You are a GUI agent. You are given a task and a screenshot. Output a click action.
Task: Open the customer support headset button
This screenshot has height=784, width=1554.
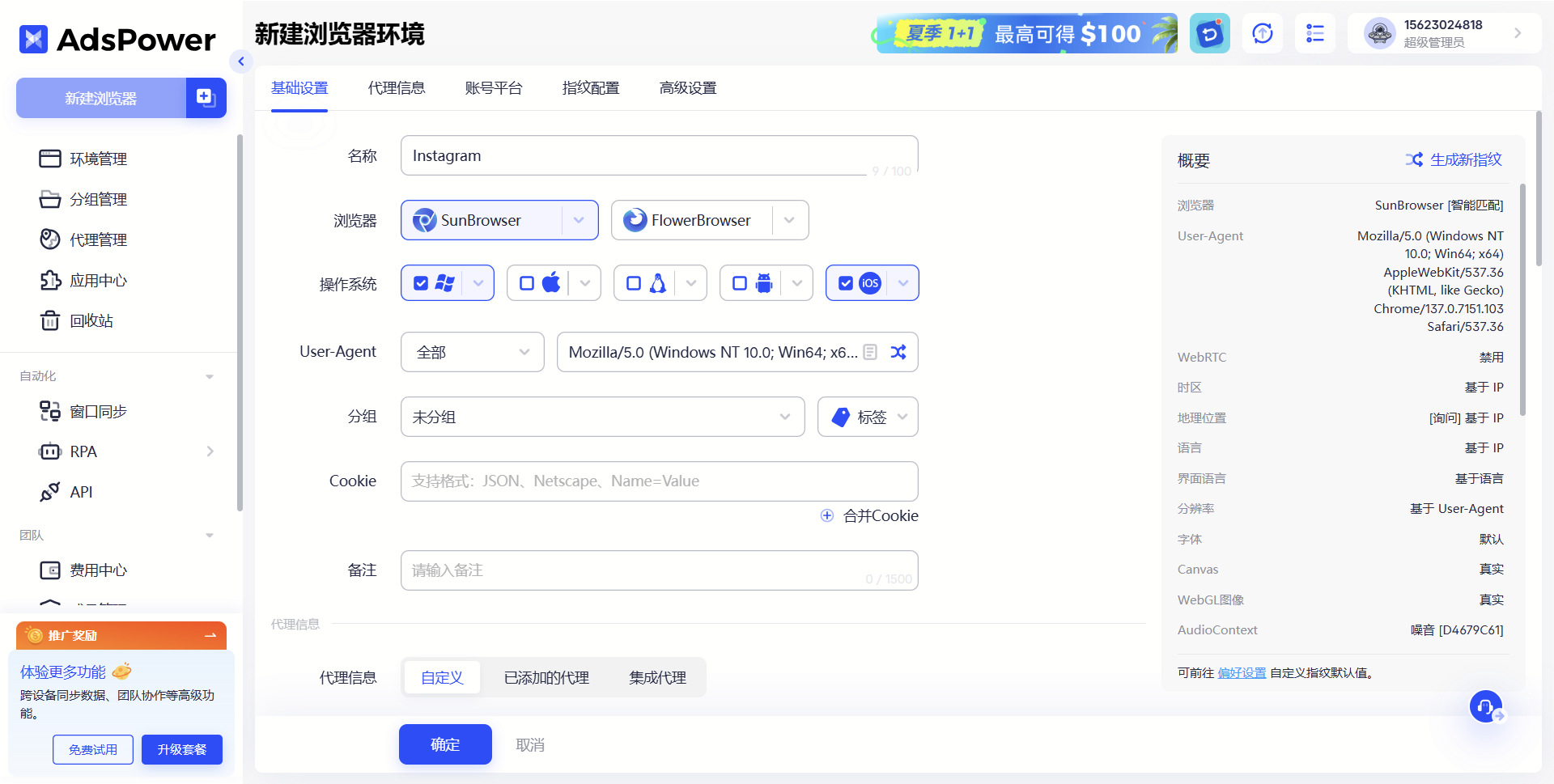coord(1486,706)
